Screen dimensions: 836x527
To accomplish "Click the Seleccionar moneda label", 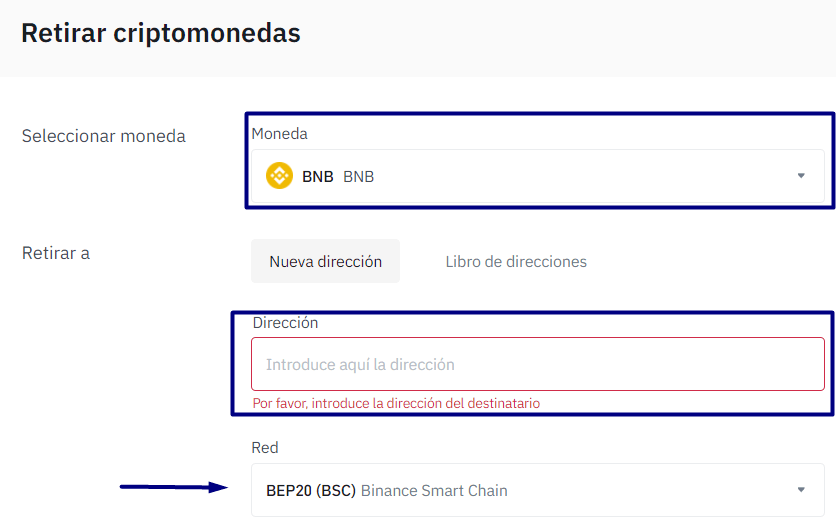I will [x=104, y=136].
